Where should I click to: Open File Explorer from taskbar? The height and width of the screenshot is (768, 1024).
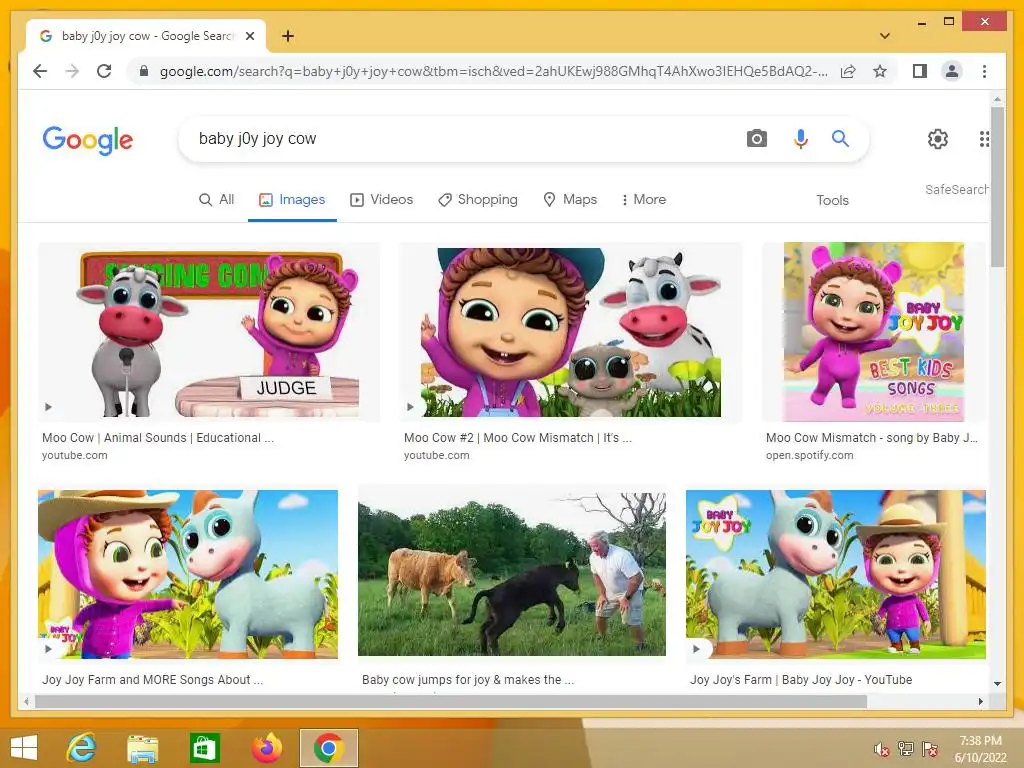(142, 748)
